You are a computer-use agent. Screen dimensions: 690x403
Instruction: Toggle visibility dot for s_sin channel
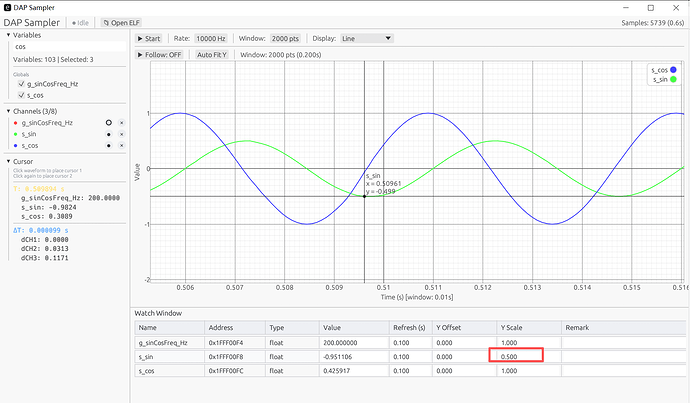coord(109,134)
